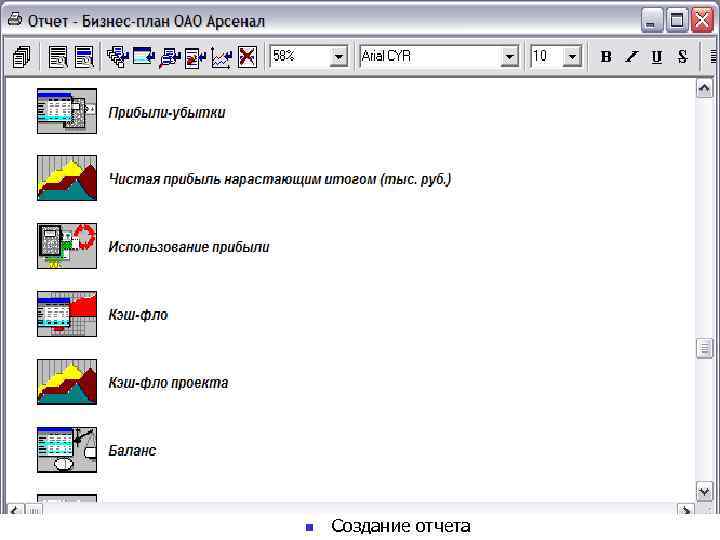Click the second blue-header page icon
Screen dimensions: 720x540
pyautogui.click(x=84, y=57)
